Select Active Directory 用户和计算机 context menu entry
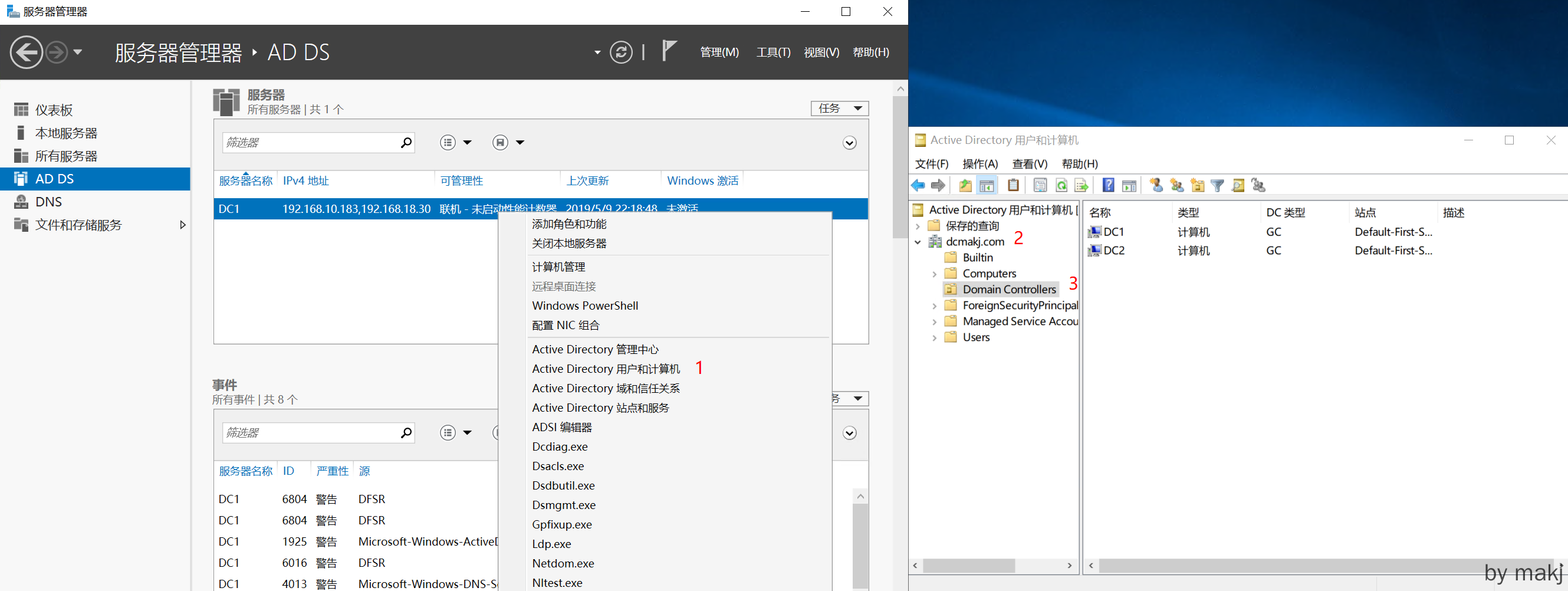1568x591 pixels. point(606,369)
